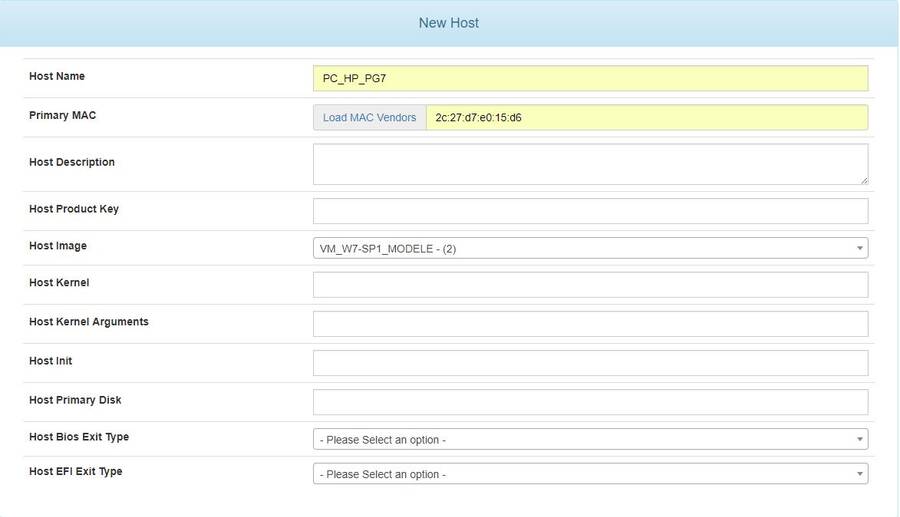Image resolution: width=900 pixels, height=517 pixels.
Task: Click into the Host Description textarea
Action: coord(590,164)
